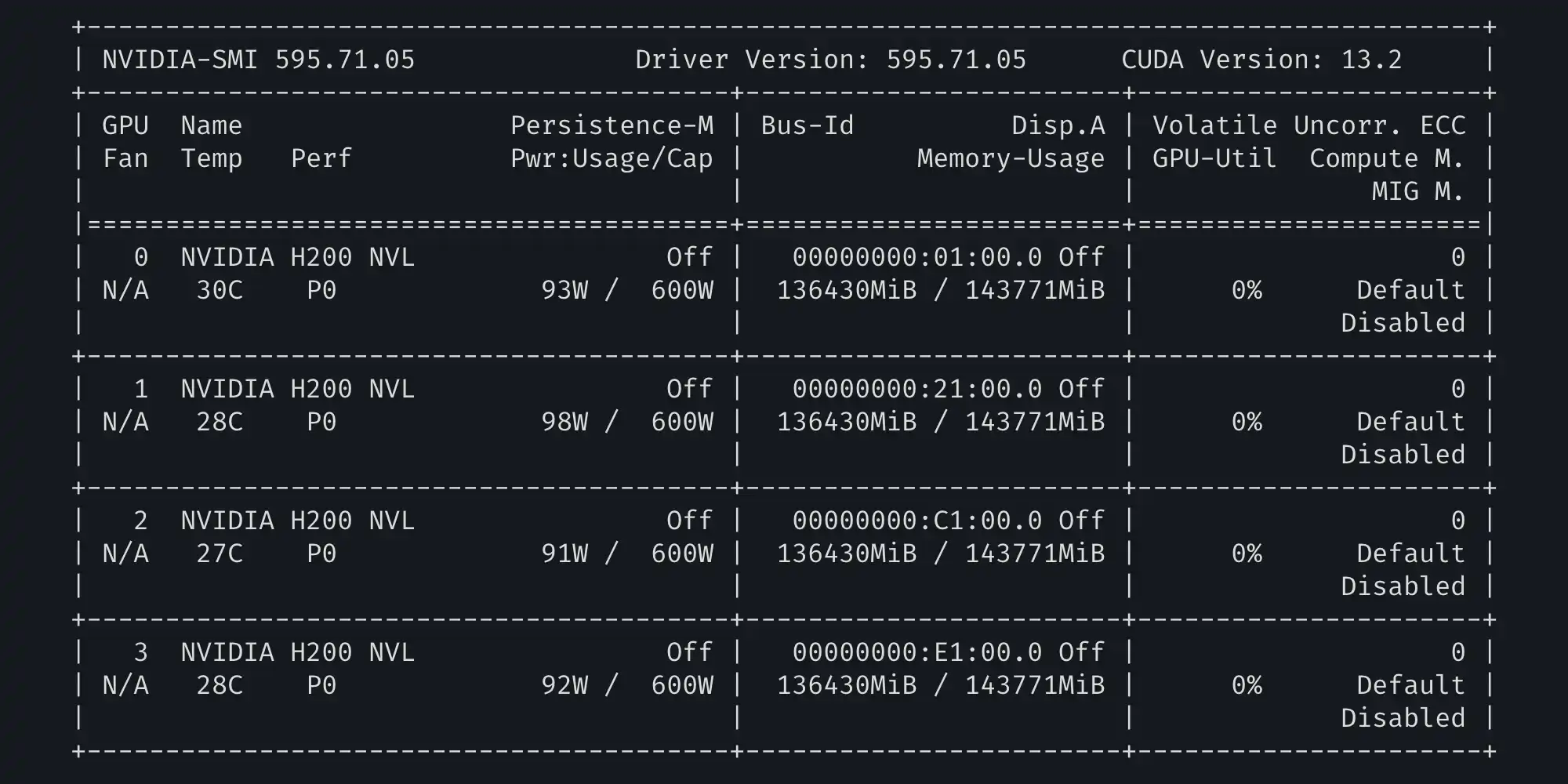The width and height of the screenshot is (1568, 784).
Task: Click the Fan column header
Action: point(125,158)
